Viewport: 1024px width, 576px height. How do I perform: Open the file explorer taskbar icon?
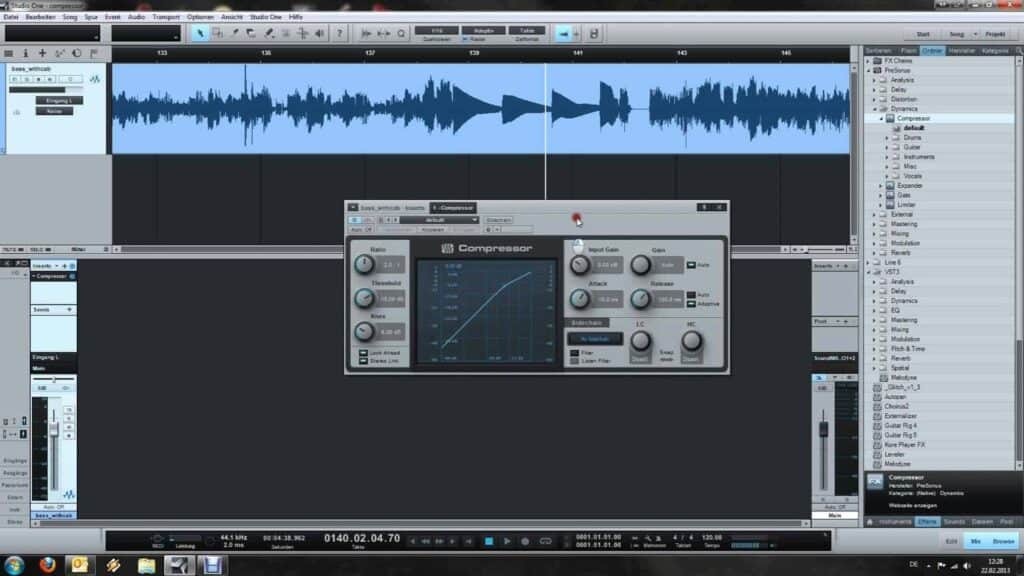[x=146, y=565]
